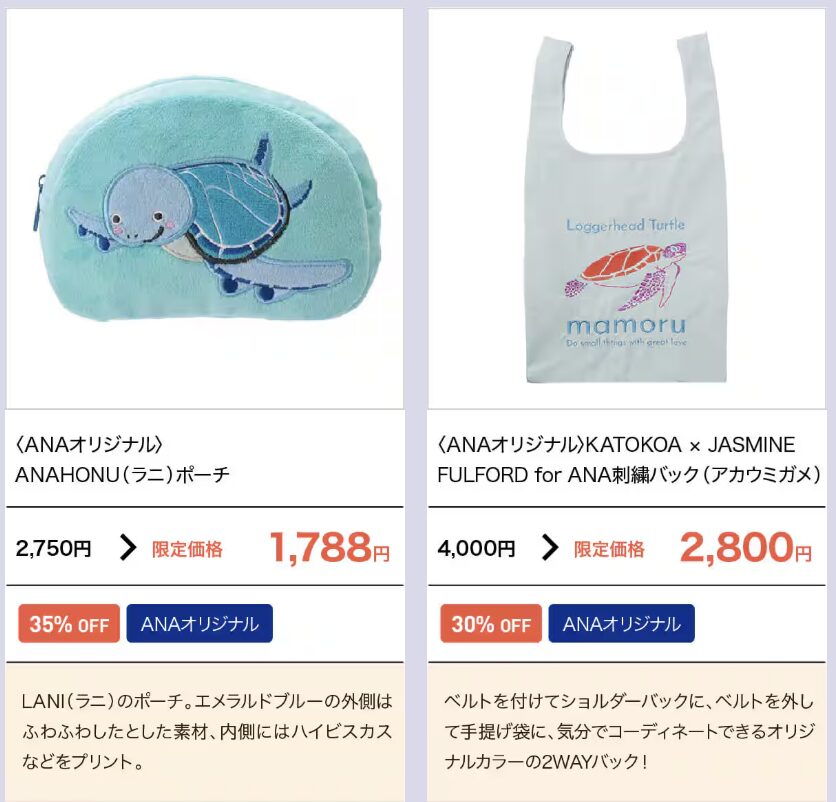Click the original price 4,000円

[x=476, y=548]
